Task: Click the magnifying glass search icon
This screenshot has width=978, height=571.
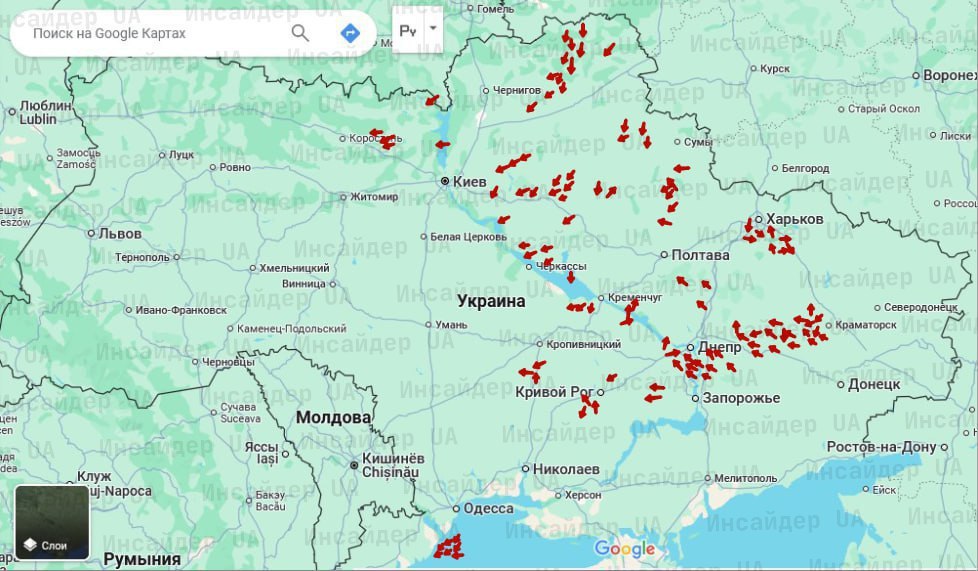Action: 300,33
